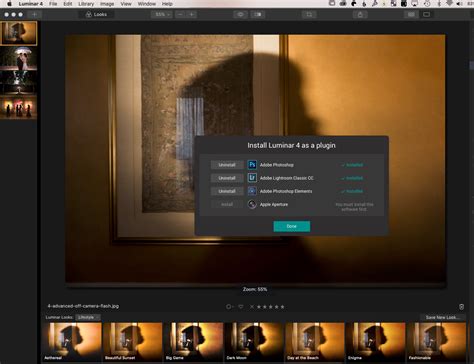Apply the Dark Moon look
Screen dimensions: 474x364
pyautogui.click(x=254, y=342)
